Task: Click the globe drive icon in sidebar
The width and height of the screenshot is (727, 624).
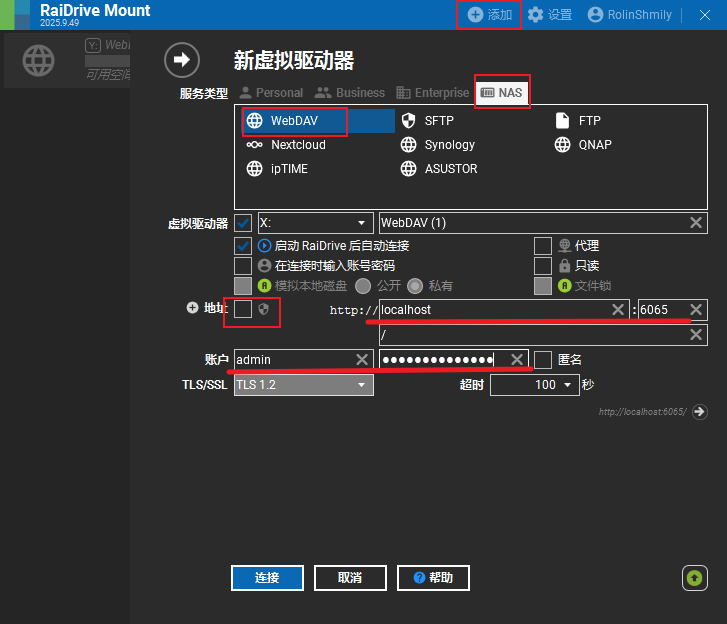Action: (x=38, y=60)
